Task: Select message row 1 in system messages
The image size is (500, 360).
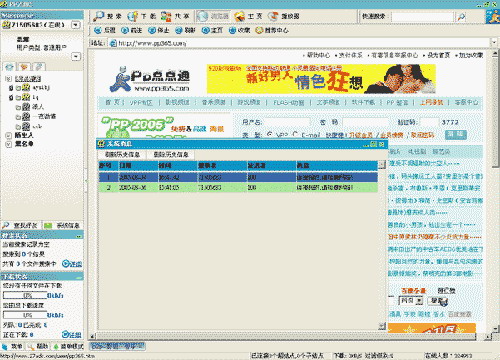Action: (238, 177)
